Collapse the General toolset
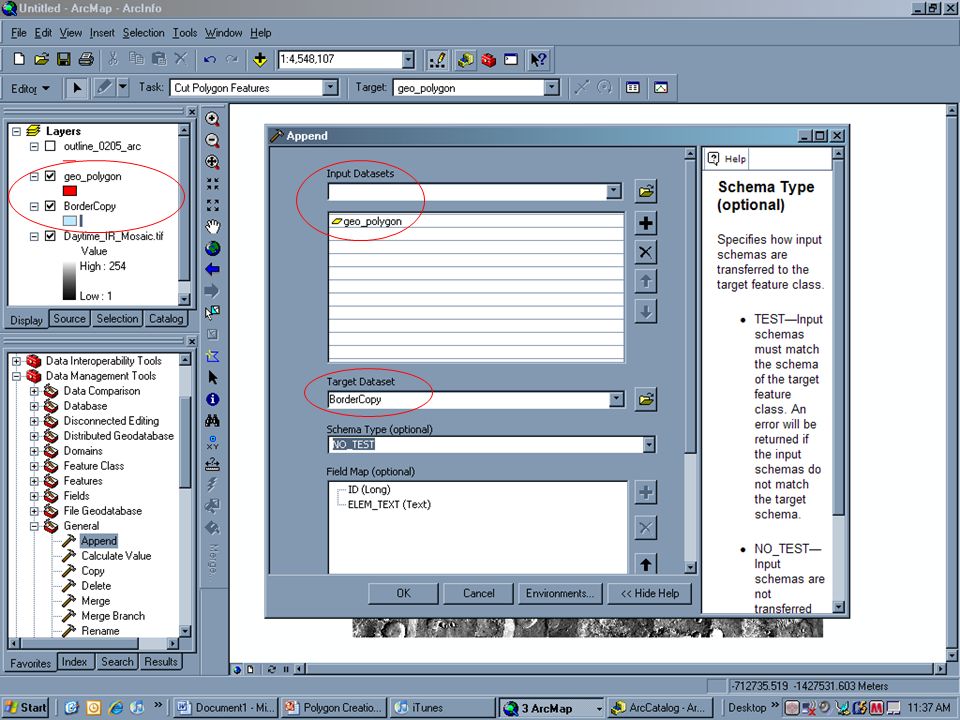Screen dimensions: 960x720 coord(34,527)
